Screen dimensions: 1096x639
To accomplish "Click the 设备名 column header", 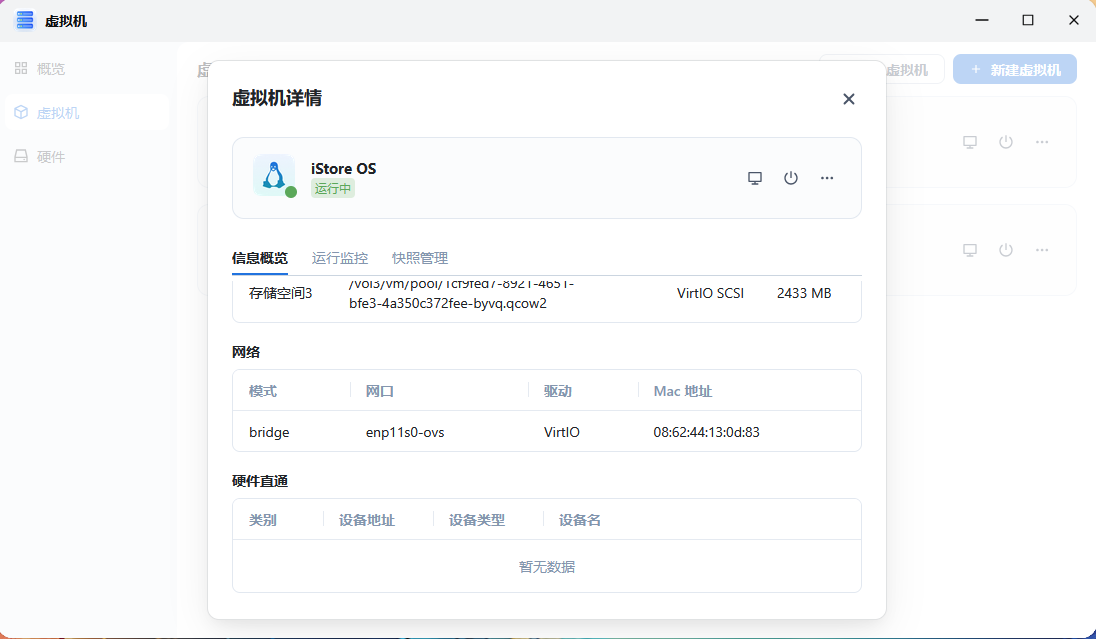I will pos(579,520).
